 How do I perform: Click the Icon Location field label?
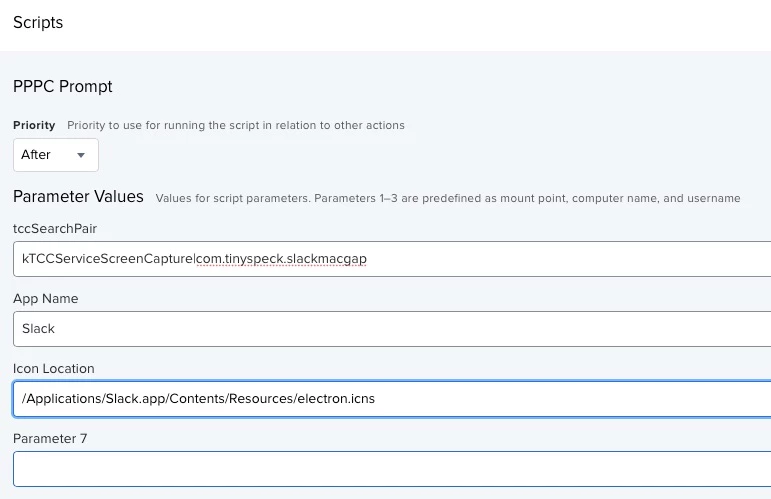[x=54, y=368]
